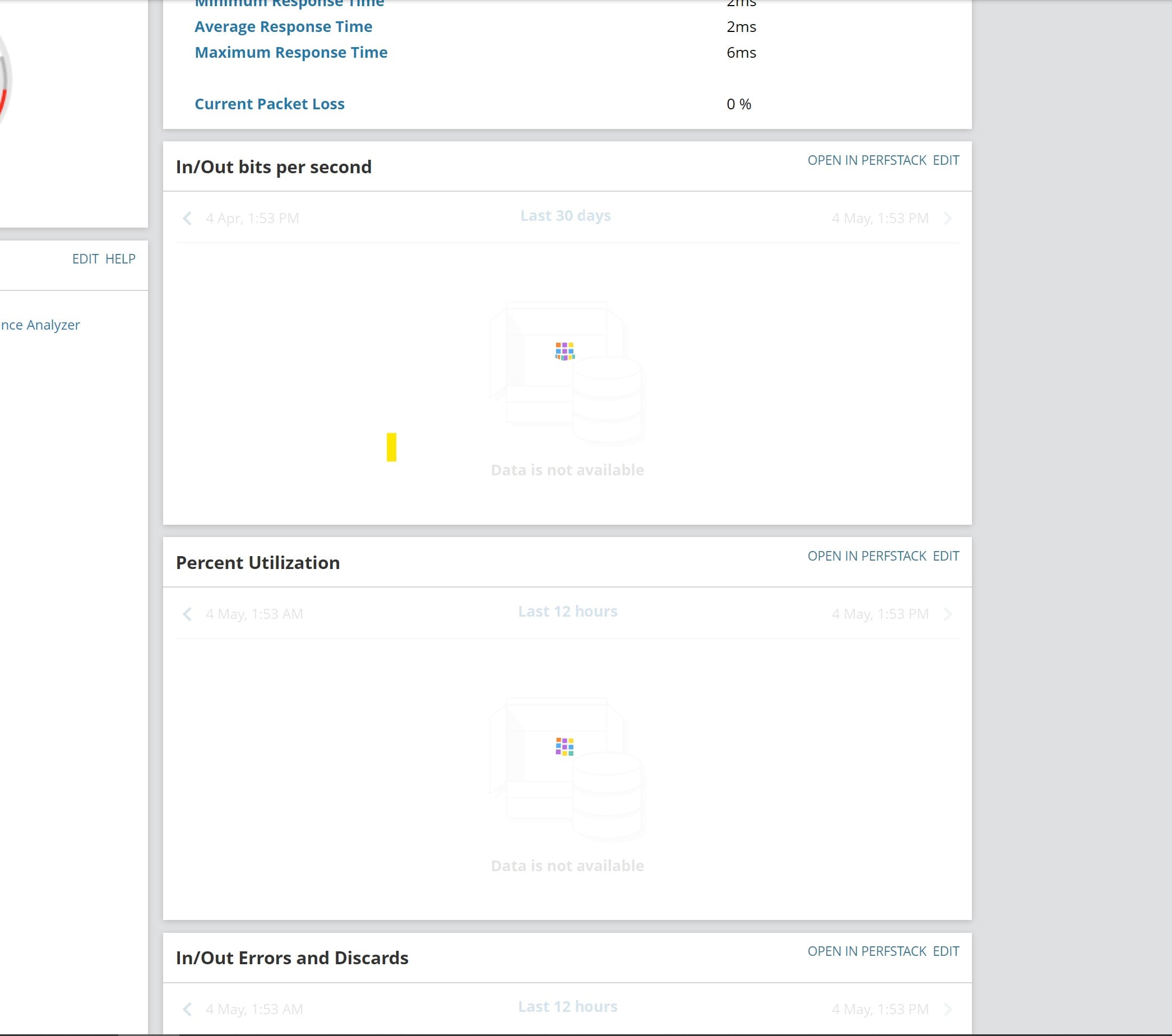Image resolution: width=1172 pixels, height=1036 pixels.
Task: Click HELP link in left panel
Action: coord(121,258)
